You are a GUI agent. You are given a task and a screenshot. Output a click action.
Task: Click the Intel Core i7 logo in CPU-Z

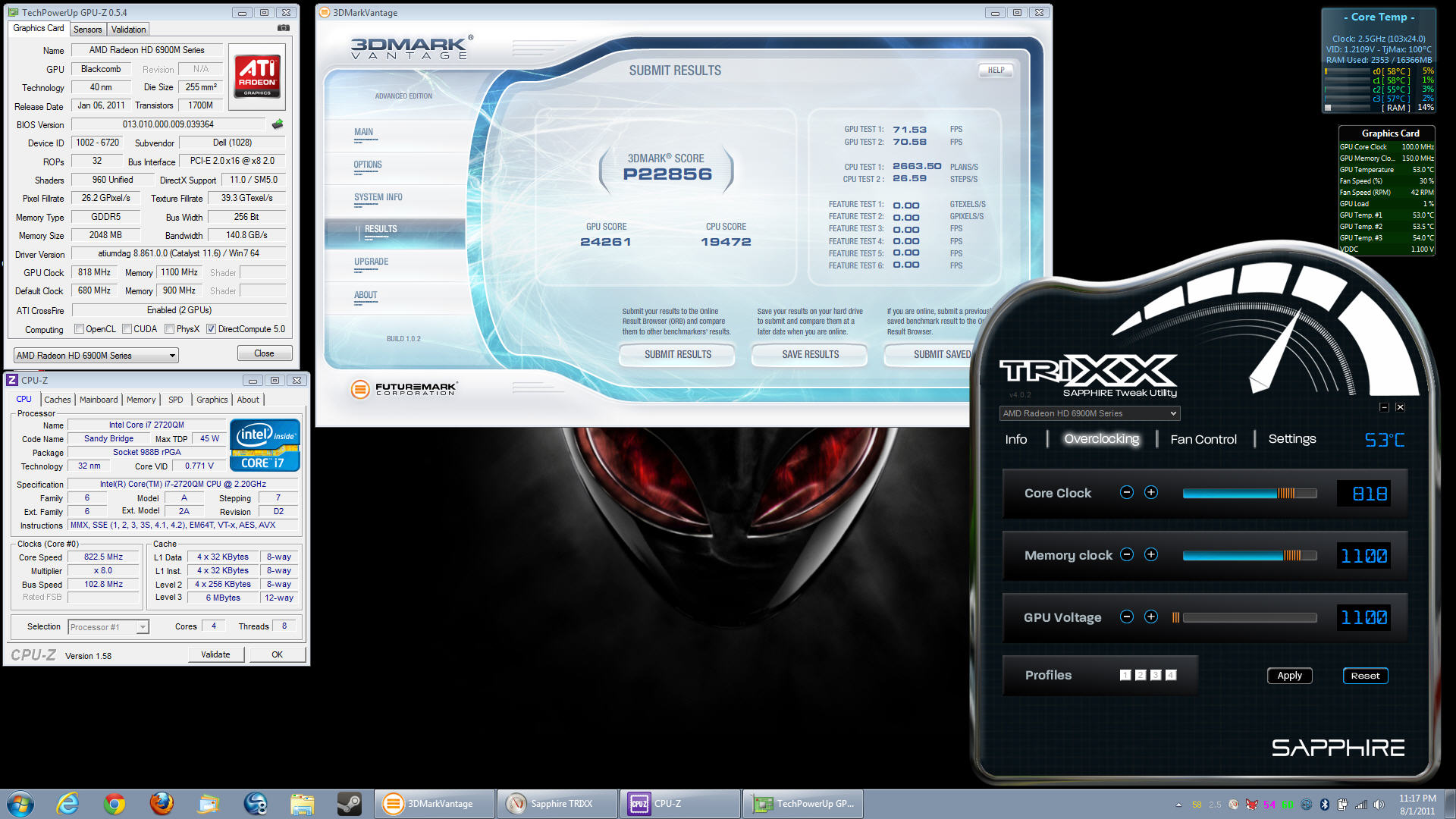pos(265,445)
